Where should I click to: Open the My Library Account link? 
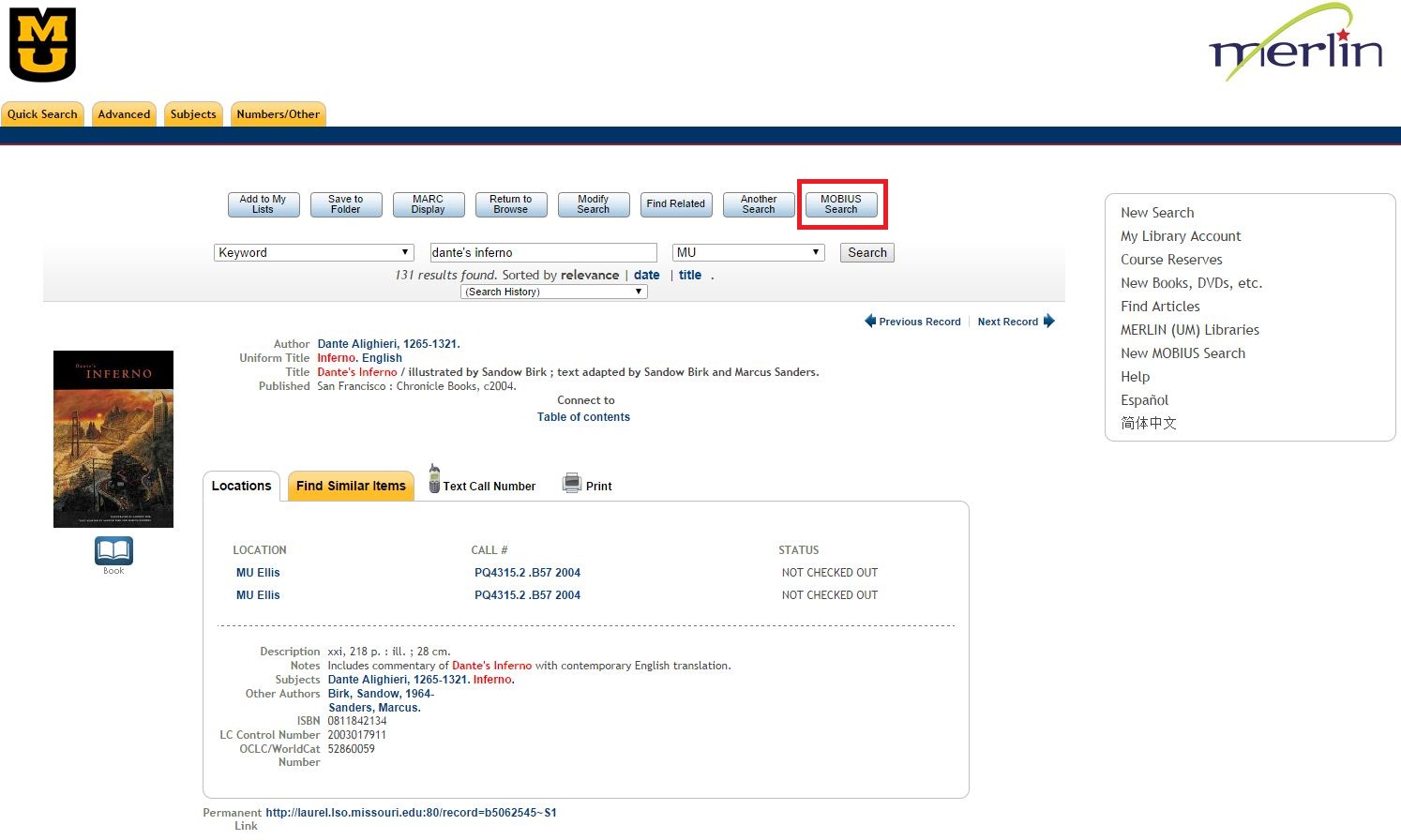(x=1181, y=236)
